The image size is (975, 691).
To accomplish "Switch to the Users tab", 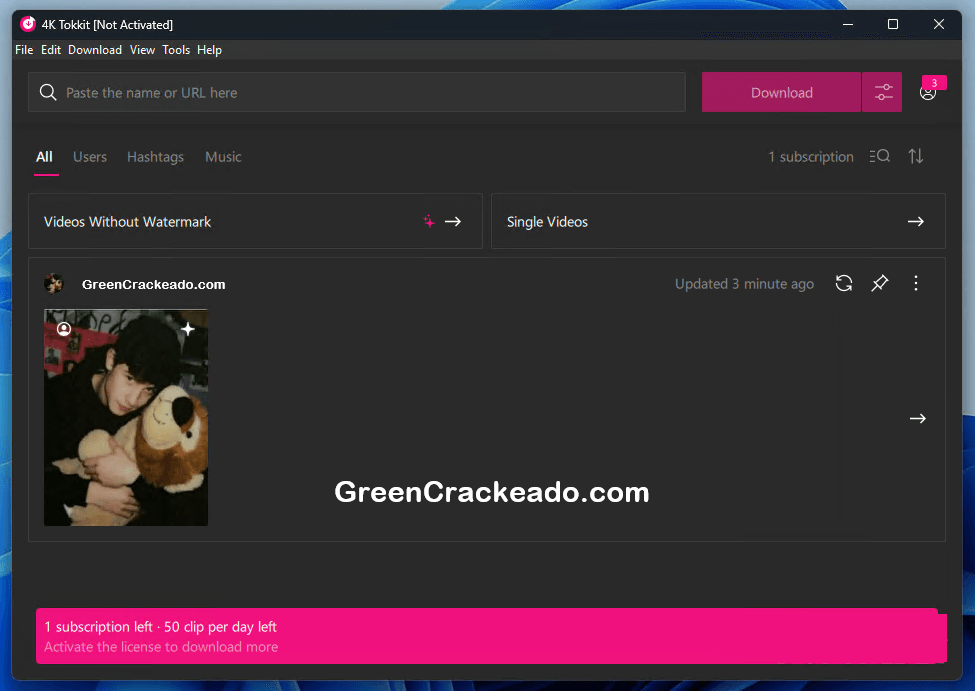I will point(89,157).
